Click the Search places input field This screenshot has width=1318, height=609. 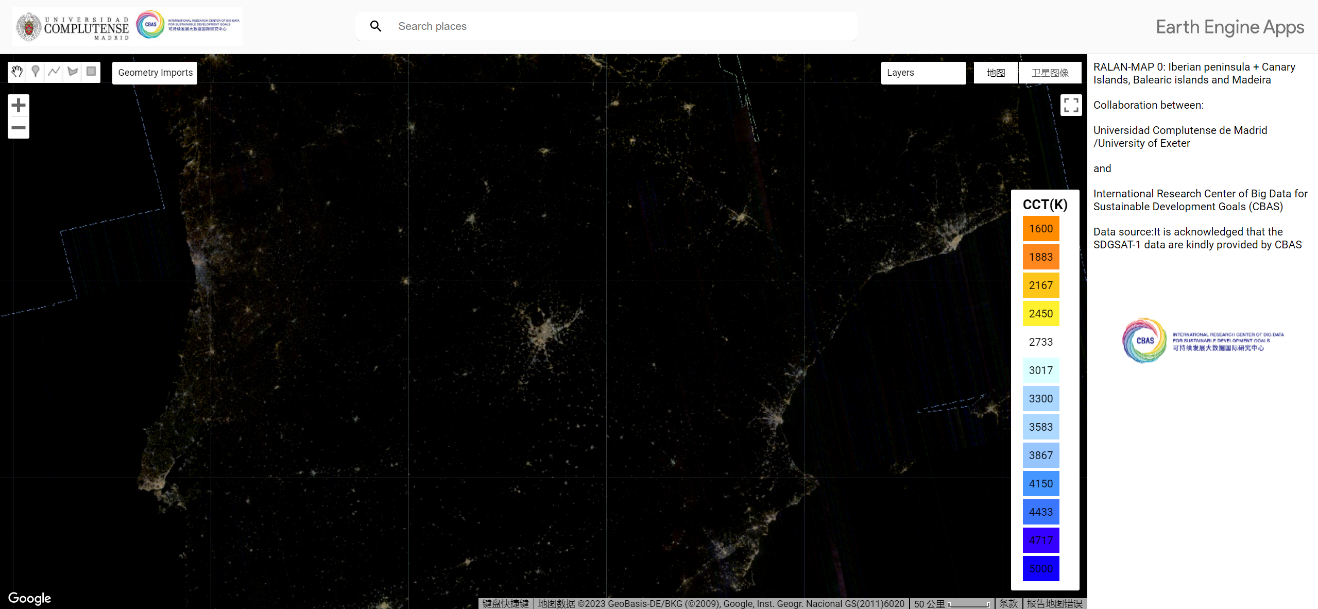(x=620, y=26)
